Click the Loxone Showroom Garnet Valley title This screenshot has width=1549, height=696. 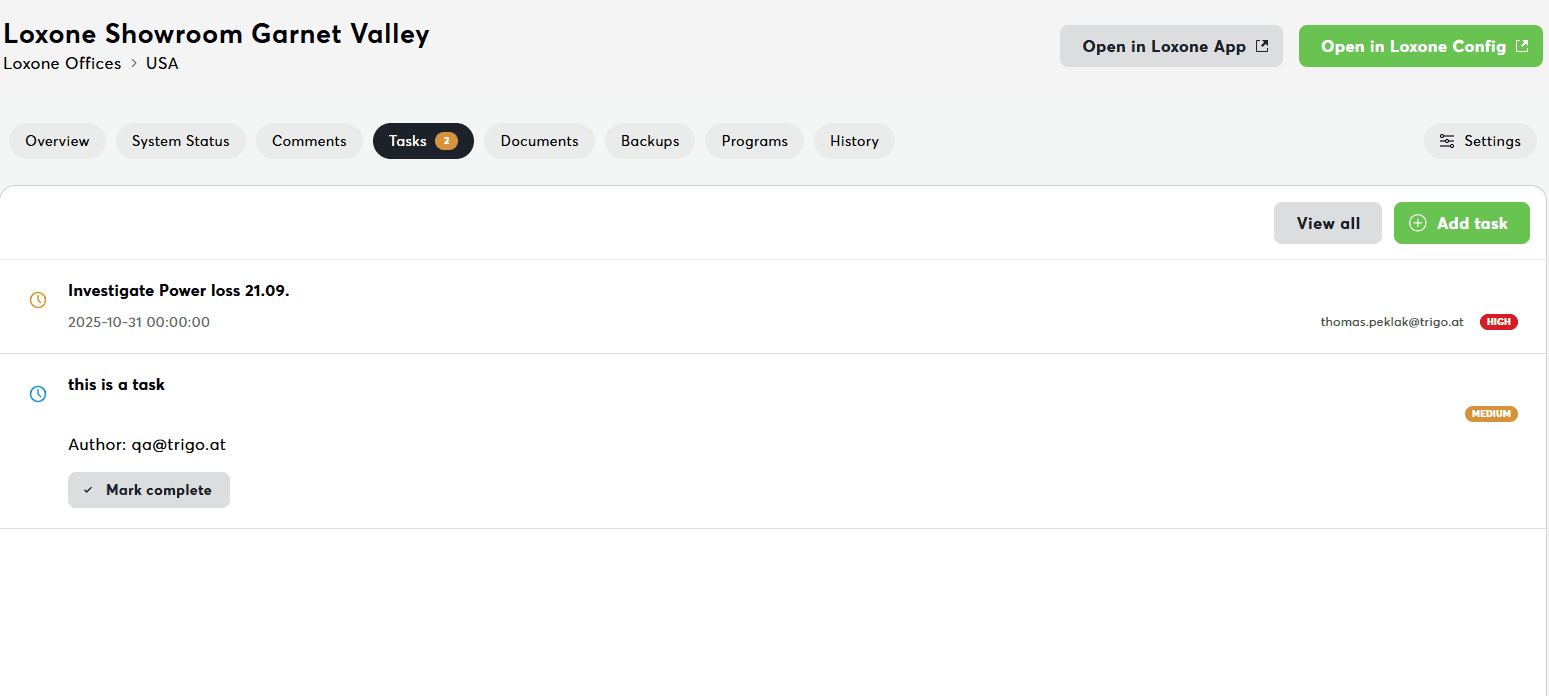pyautogui.click(x=217, y=33)
